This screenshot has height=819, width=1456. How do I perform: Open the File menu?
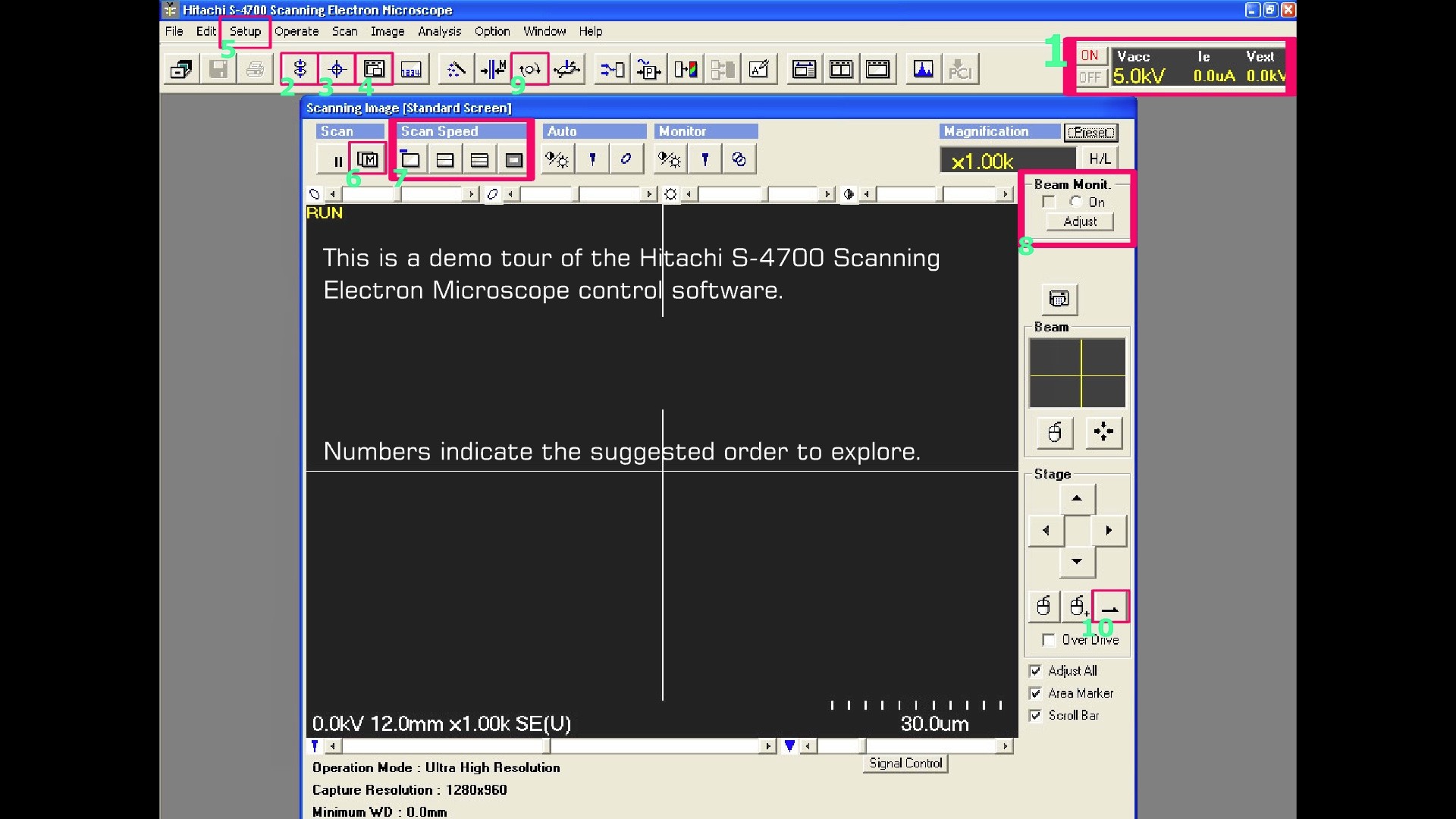tap(174, 31)
